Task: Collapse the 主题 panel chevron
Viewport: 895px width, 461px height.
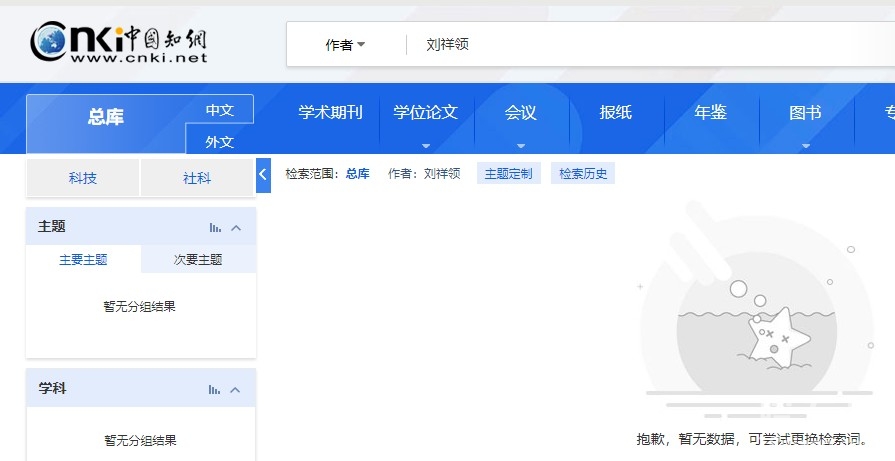Action: pos(236,227)
